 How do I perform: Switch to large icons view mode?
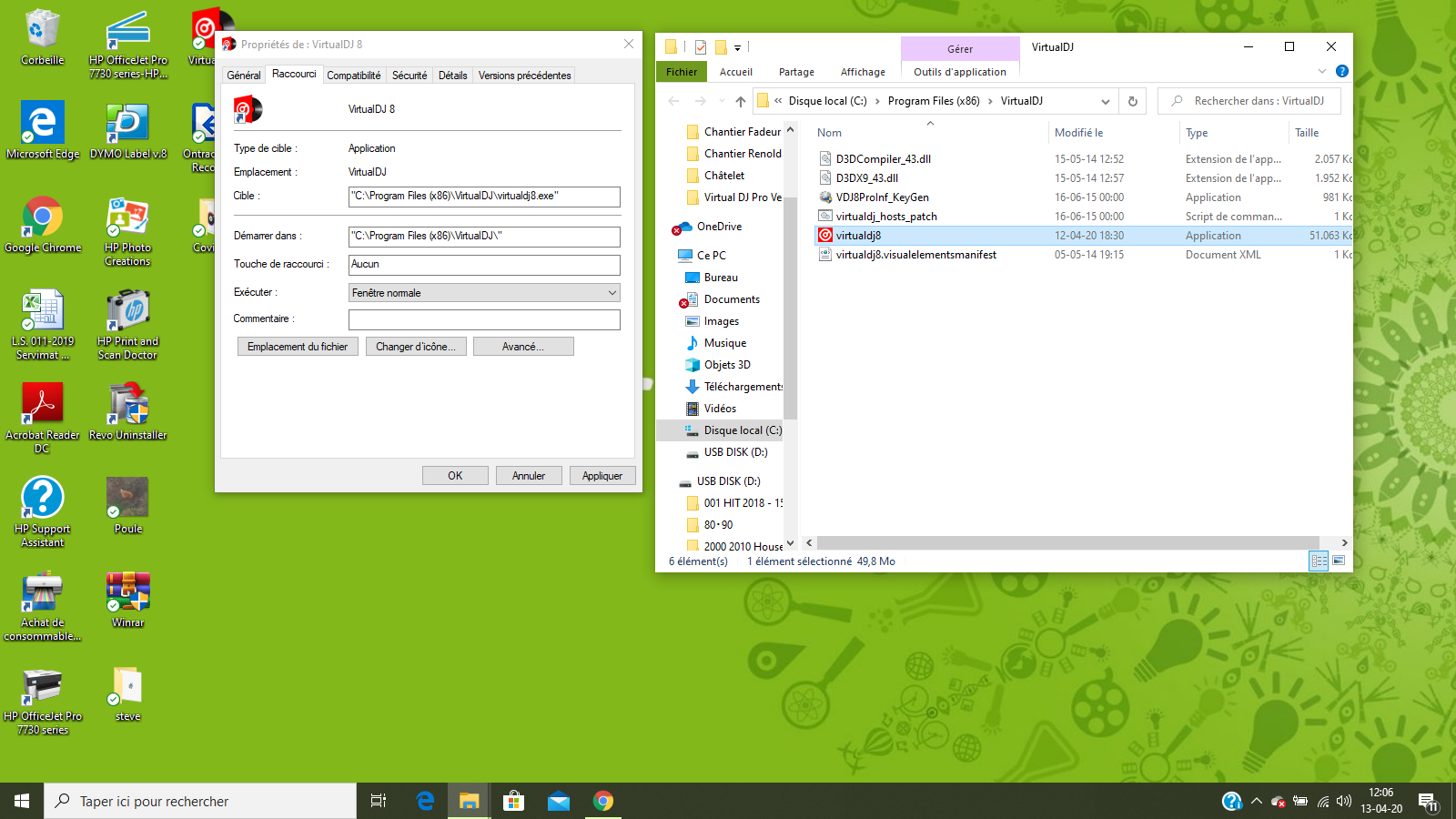click(1339, 561)
